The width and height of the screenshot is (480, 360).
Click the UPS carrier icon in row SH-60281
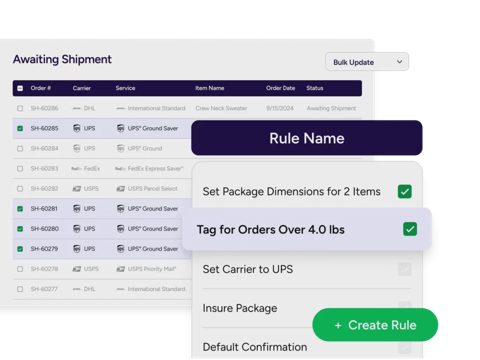point(77,209)
